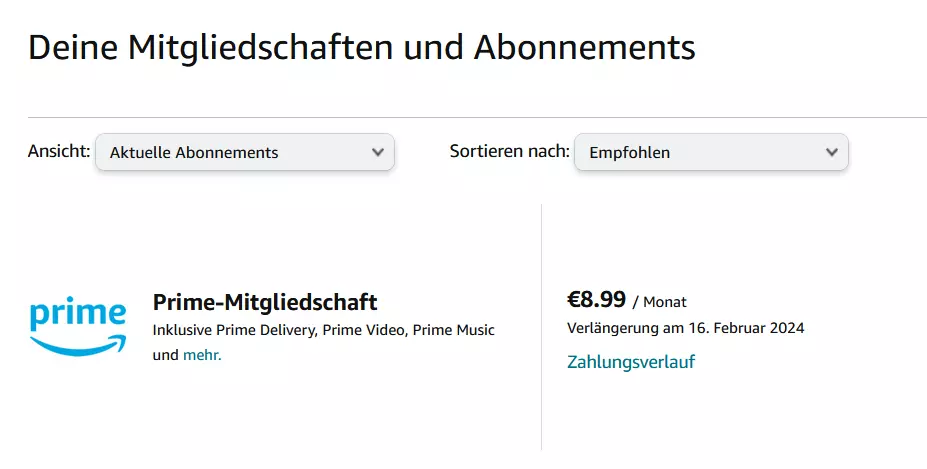Click the "Ansicht:" label
Image resolution: width=927 pixels, height=469 pixels.
click(59, 151)
